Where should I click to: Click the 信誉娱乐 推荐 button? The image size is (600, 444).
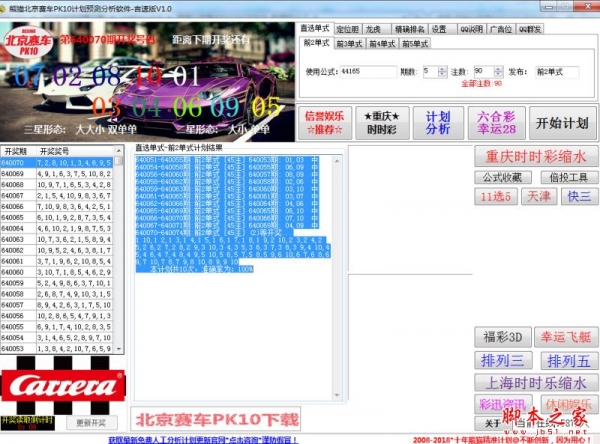[324, 123]
